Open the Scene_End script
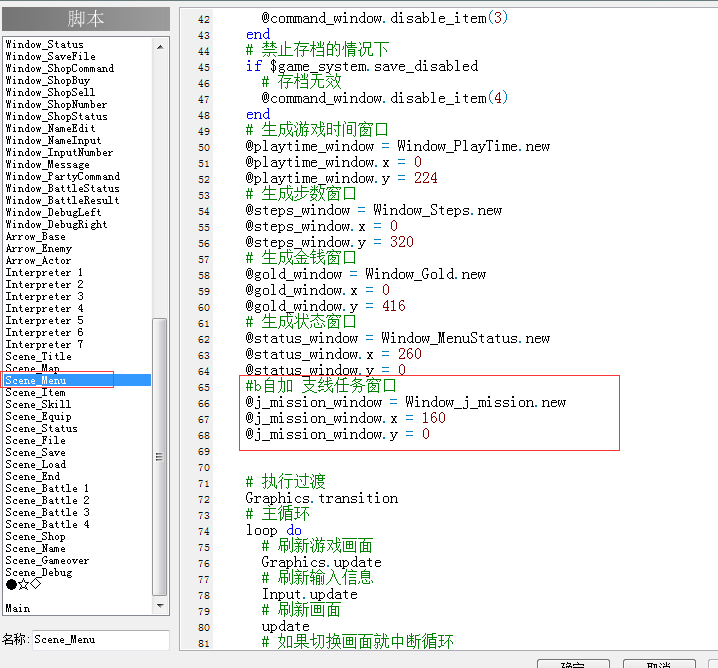 (x=33, y=477)
